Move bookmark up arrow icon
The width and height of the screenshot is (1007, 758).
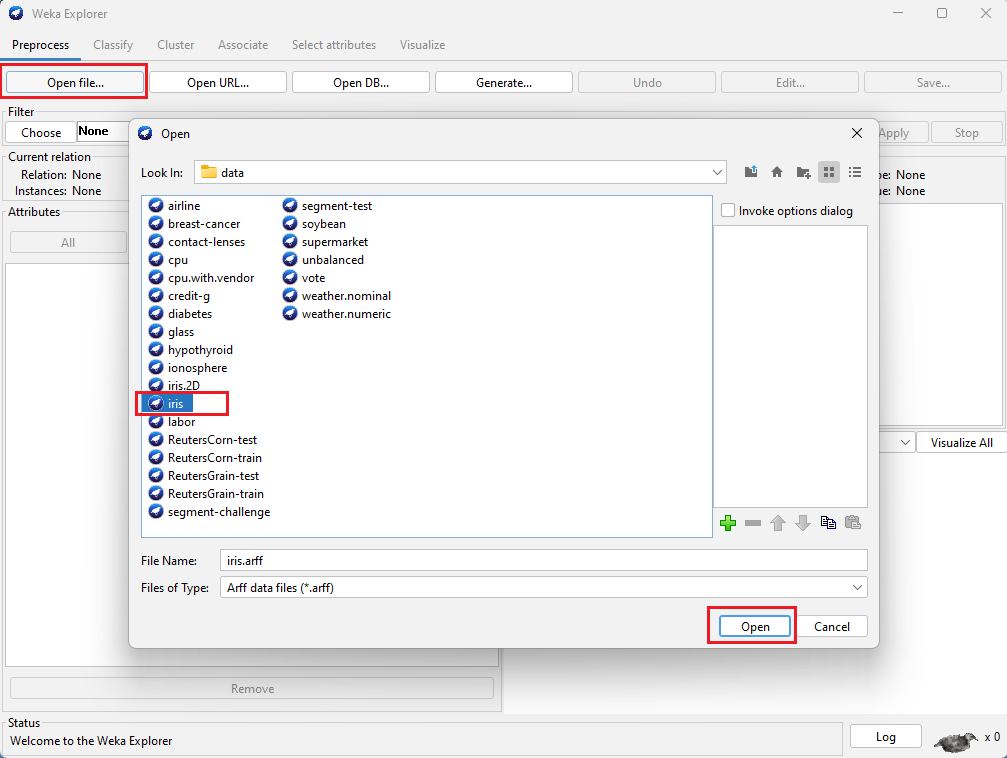click(778, 523)
